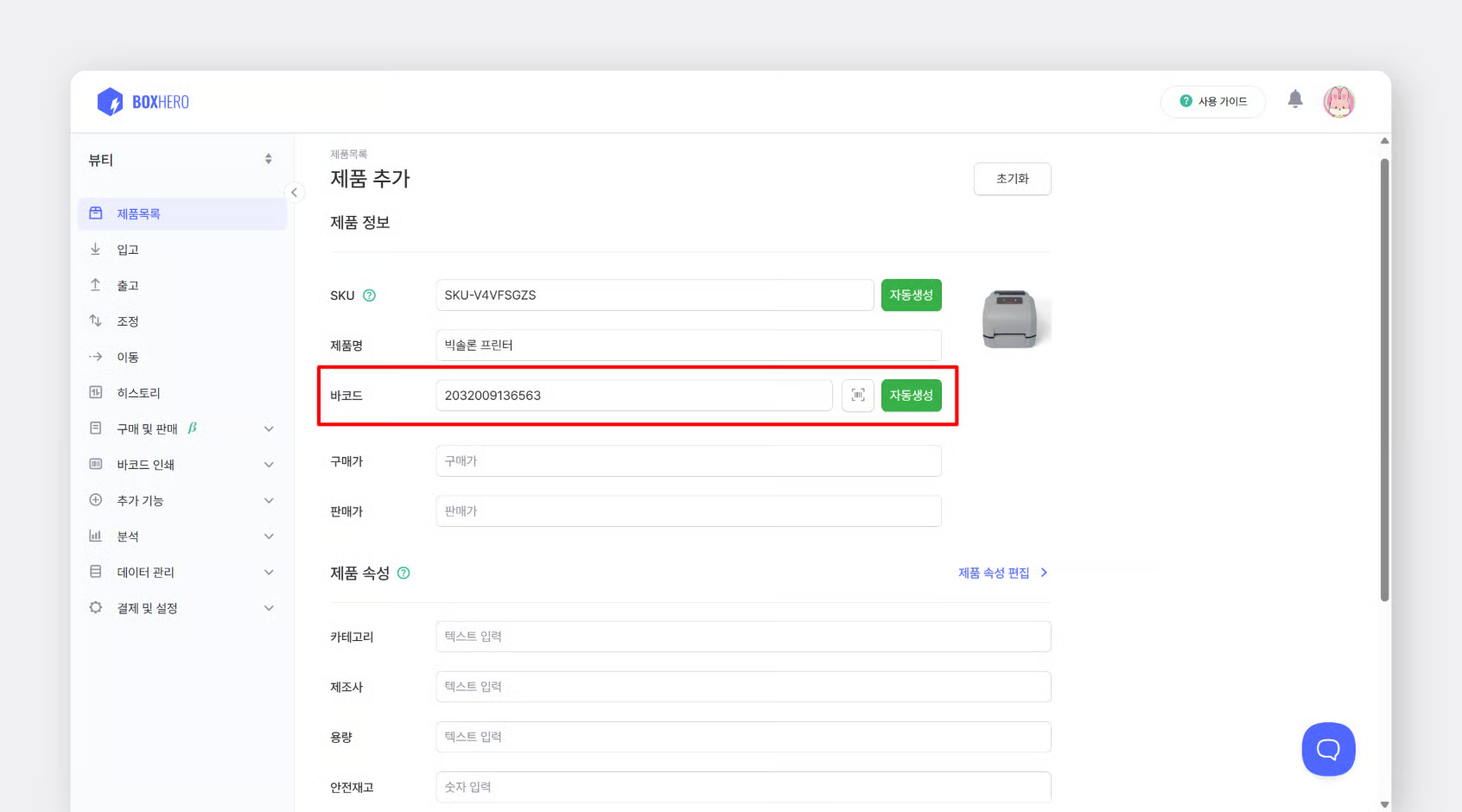Click the notification bell icon
The height and width of the screenshot is (812, 1462).
1295,99
